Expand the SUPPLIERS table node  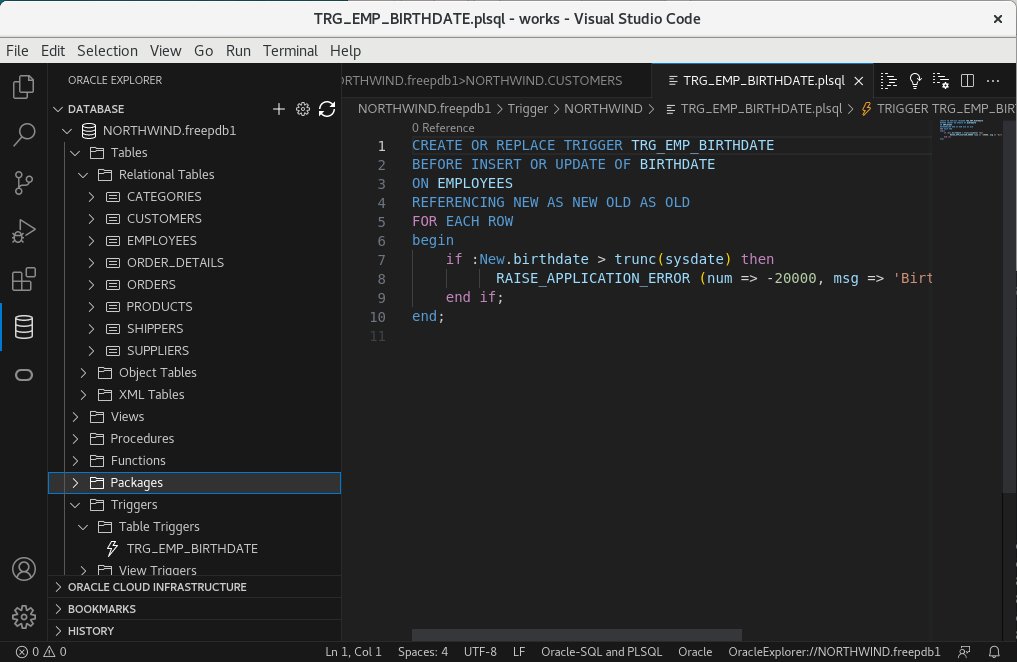pos(91,351)
